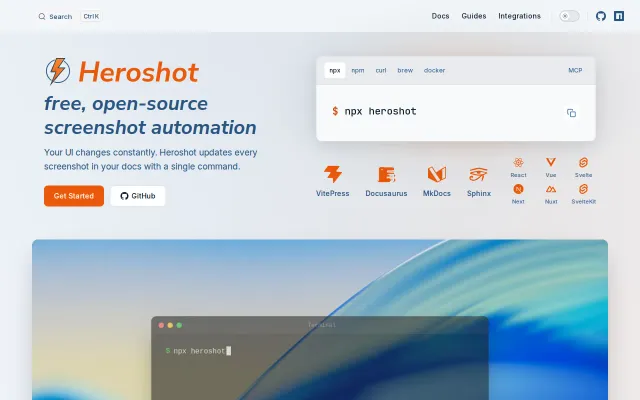Click the green terminal maximize dot
Viewport: 640px width, 400px height.
pyautogui.click(x=179, y=325)
